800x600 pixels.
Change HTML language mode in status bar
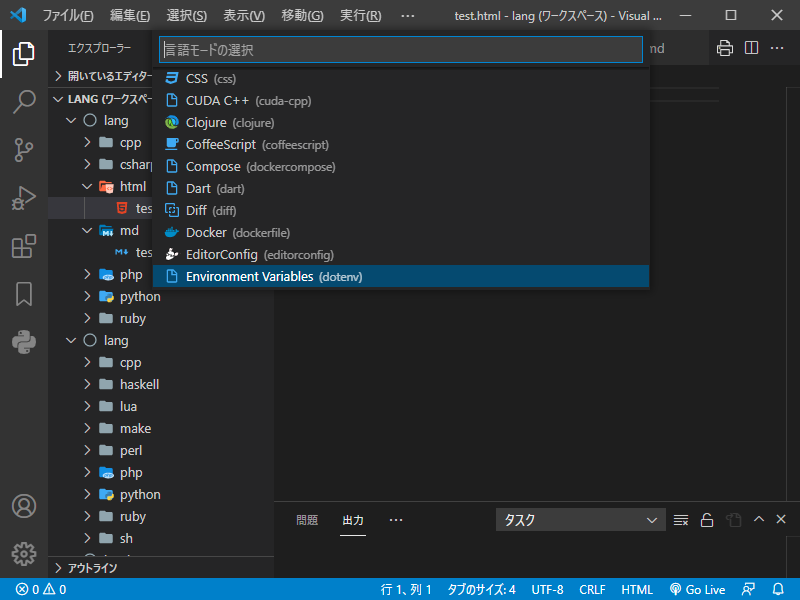(636, 589)
